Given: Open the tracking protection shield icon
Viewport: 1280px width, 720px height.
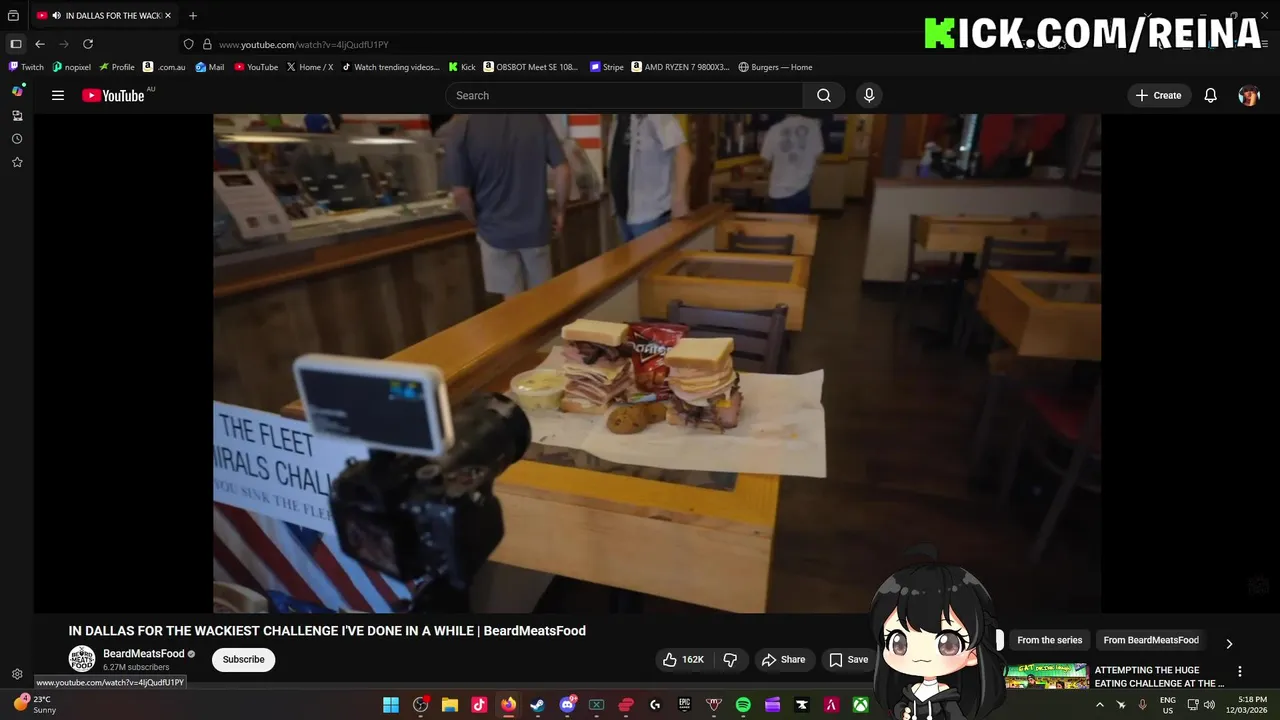Looking at the screenshot, I should pyautogui.click(x=188, y=44).
